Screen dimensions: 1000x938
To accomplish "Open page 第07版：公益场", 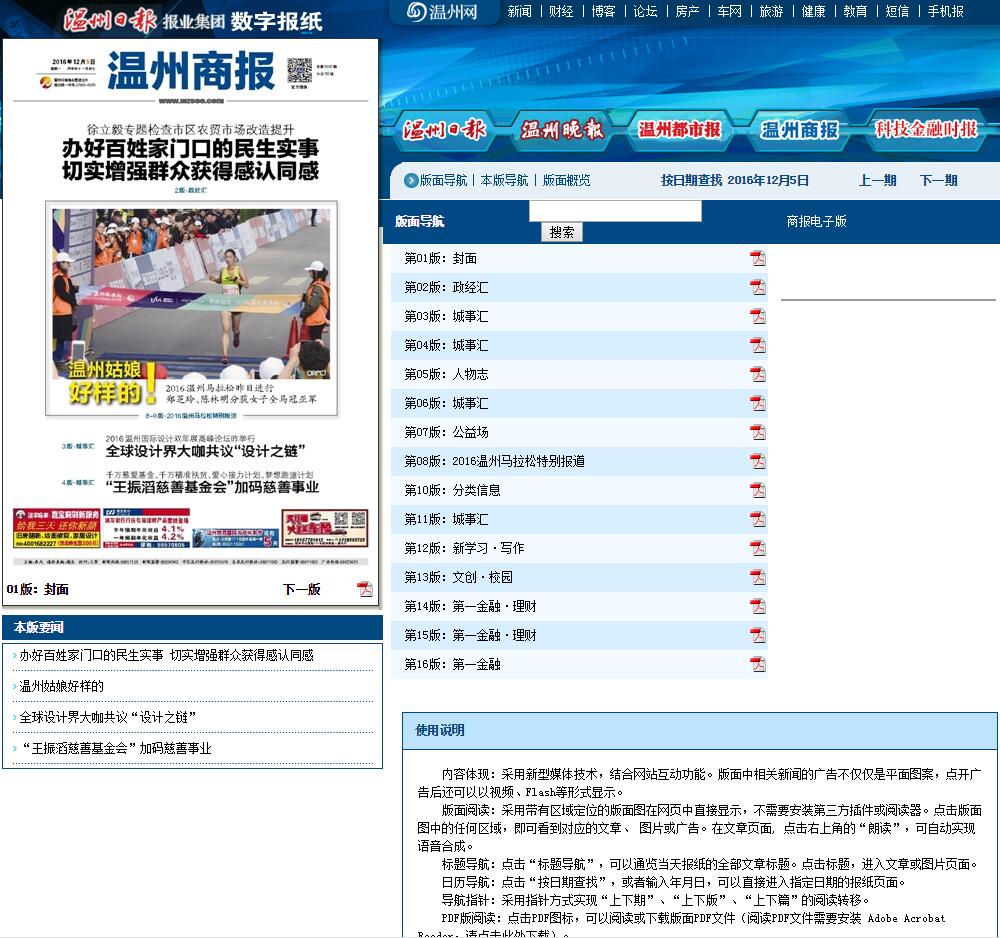I will point(446,432).
